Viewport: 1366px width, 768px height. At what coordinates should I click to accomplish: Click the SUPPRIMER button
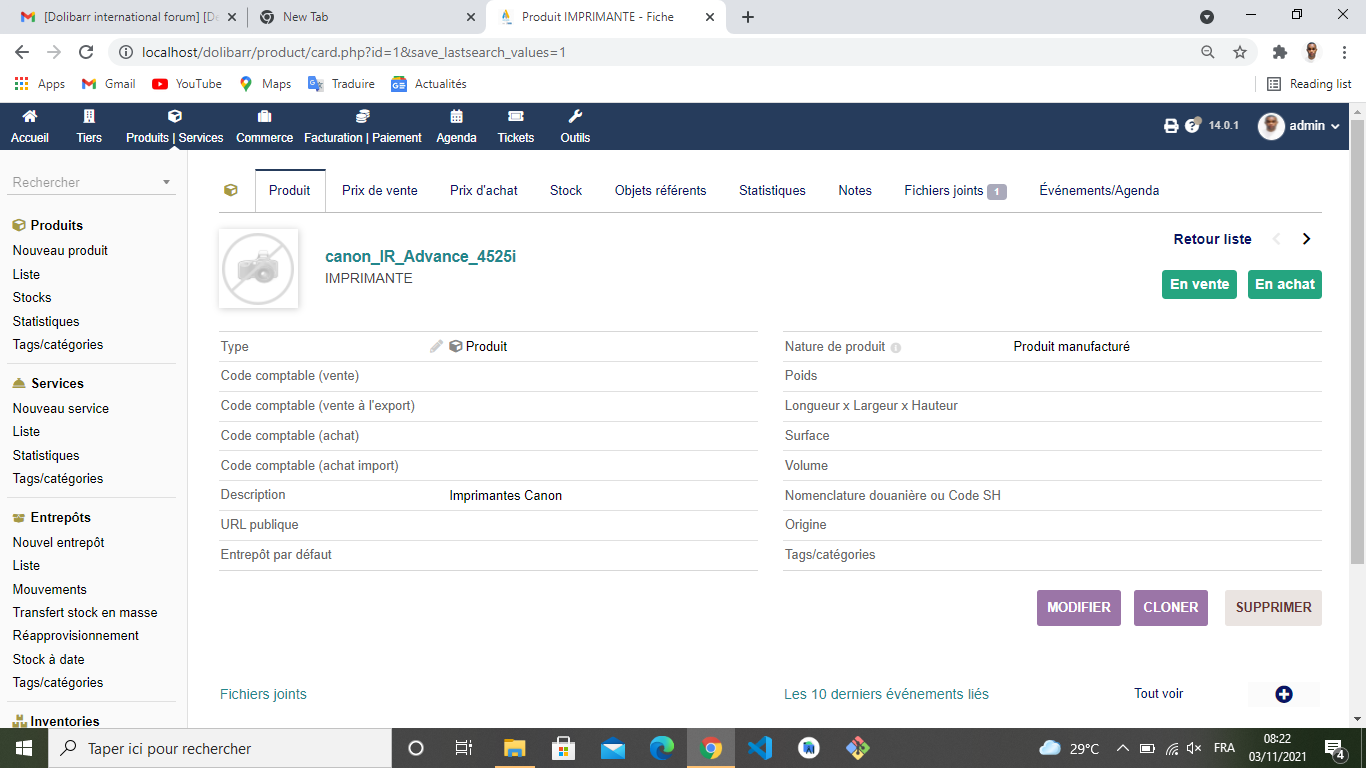tap(1274, 608)
